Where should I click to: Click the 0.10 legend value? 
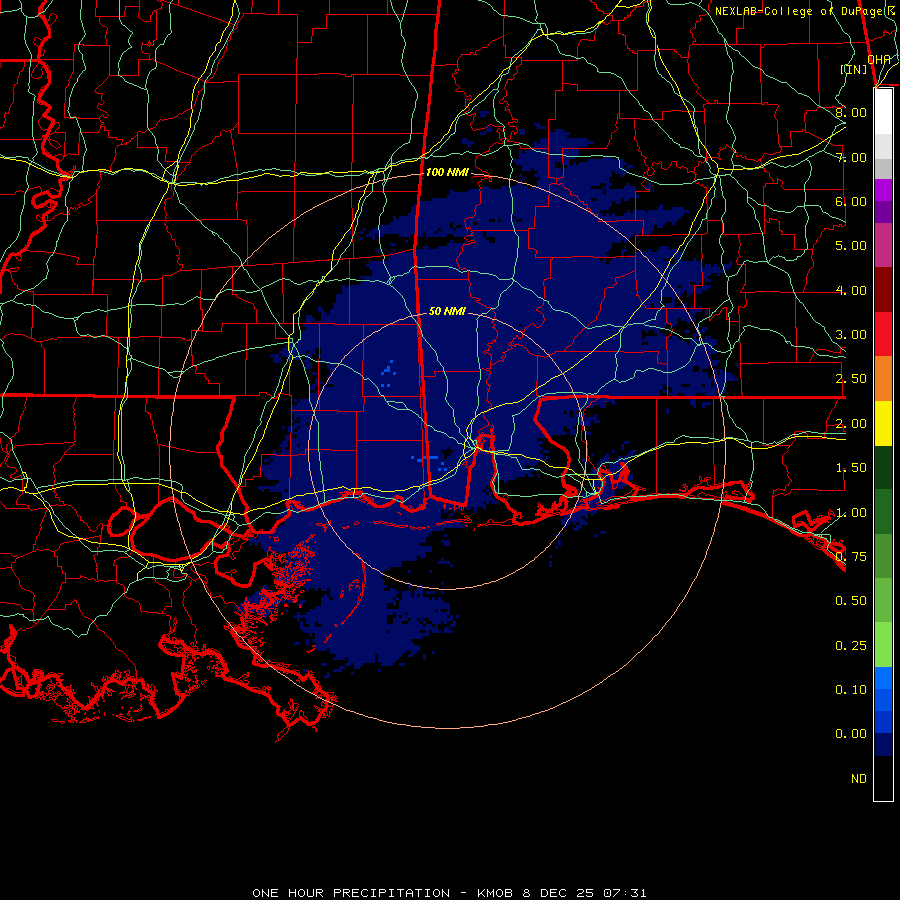851,690
